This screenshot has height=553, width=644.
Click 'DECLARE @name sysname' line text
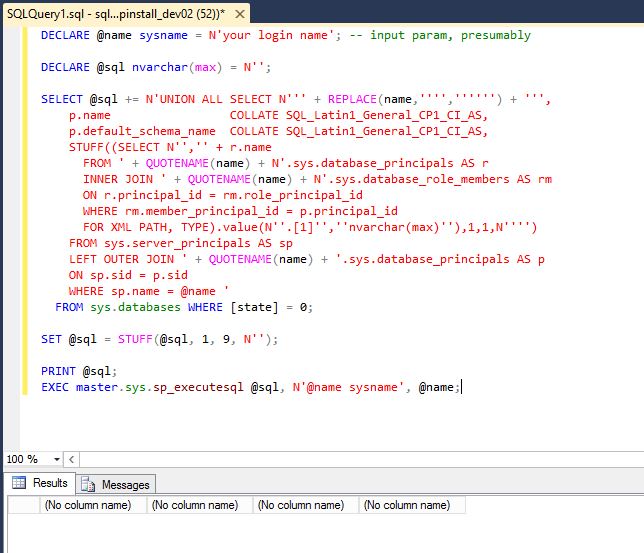(114, 35)
